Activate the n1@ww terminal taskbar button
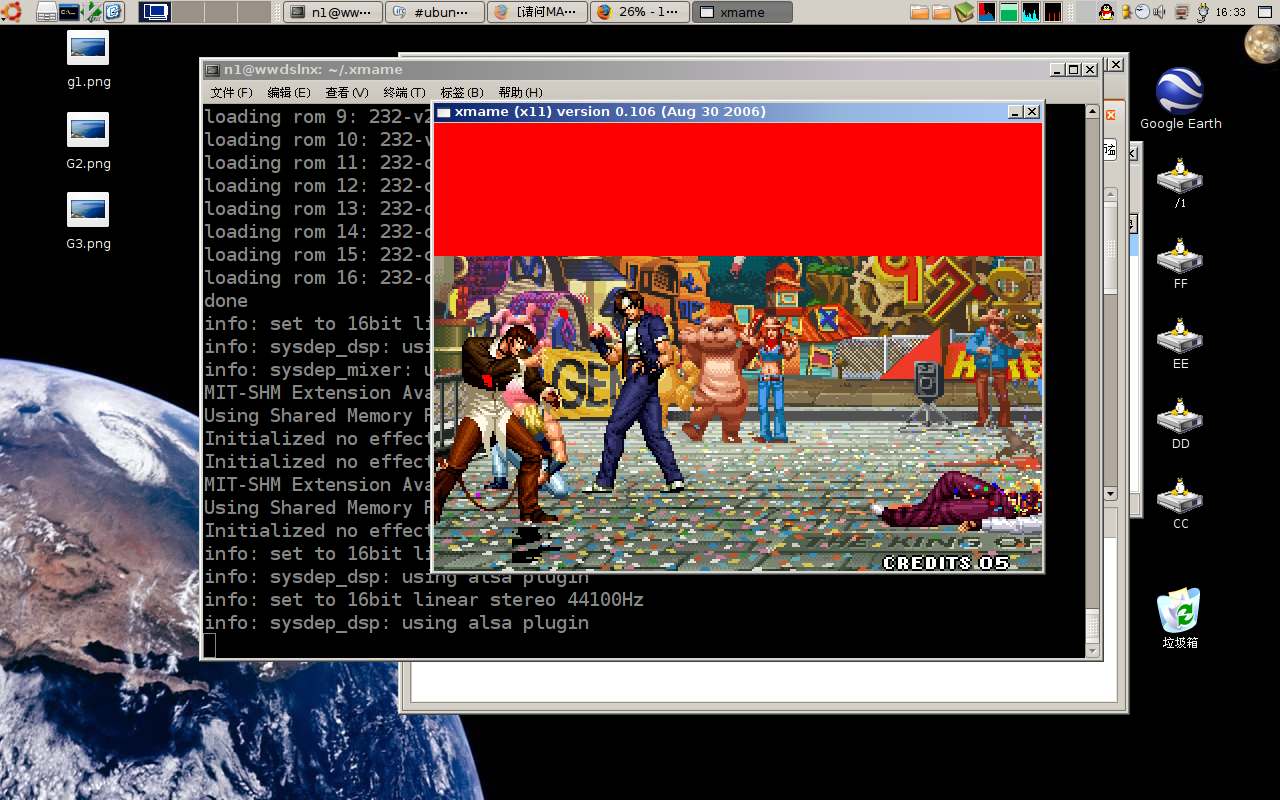 333,12
